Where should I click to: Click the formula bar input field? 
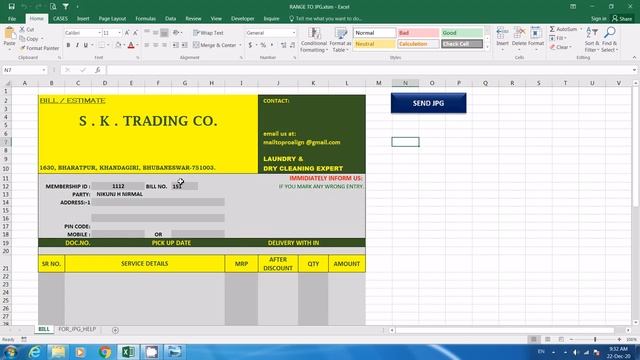point(369,70)
